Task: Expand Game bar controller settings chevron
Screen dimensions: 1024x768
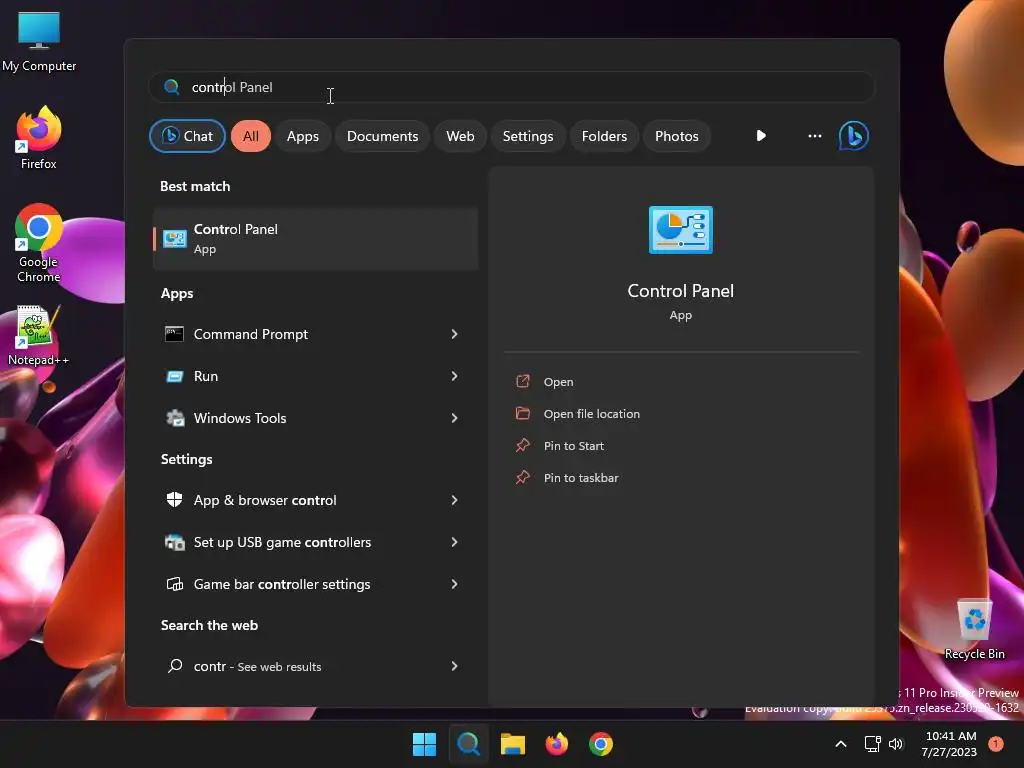Action: point(455,584)
